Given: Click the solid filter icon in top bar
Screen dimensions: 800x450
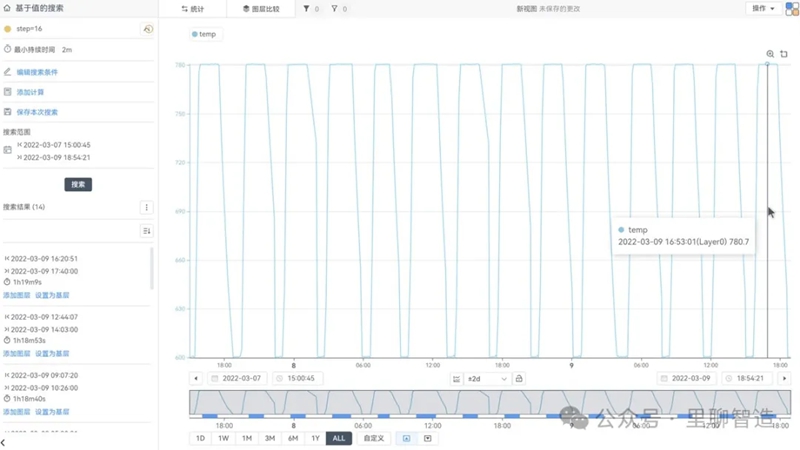Looking at the screenshot, I should point(307,9).
